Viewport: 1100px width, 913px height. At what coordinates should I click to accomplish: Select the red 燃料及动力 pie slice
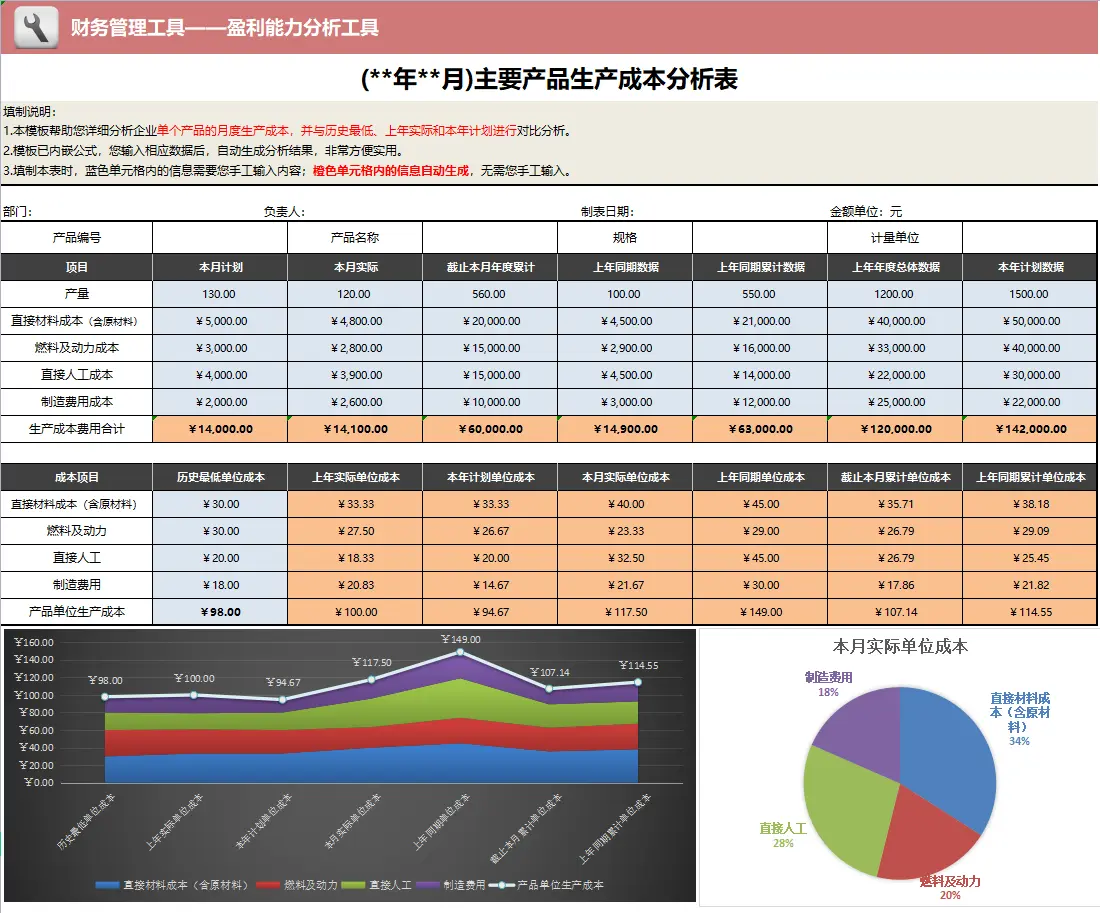[923, 839]
